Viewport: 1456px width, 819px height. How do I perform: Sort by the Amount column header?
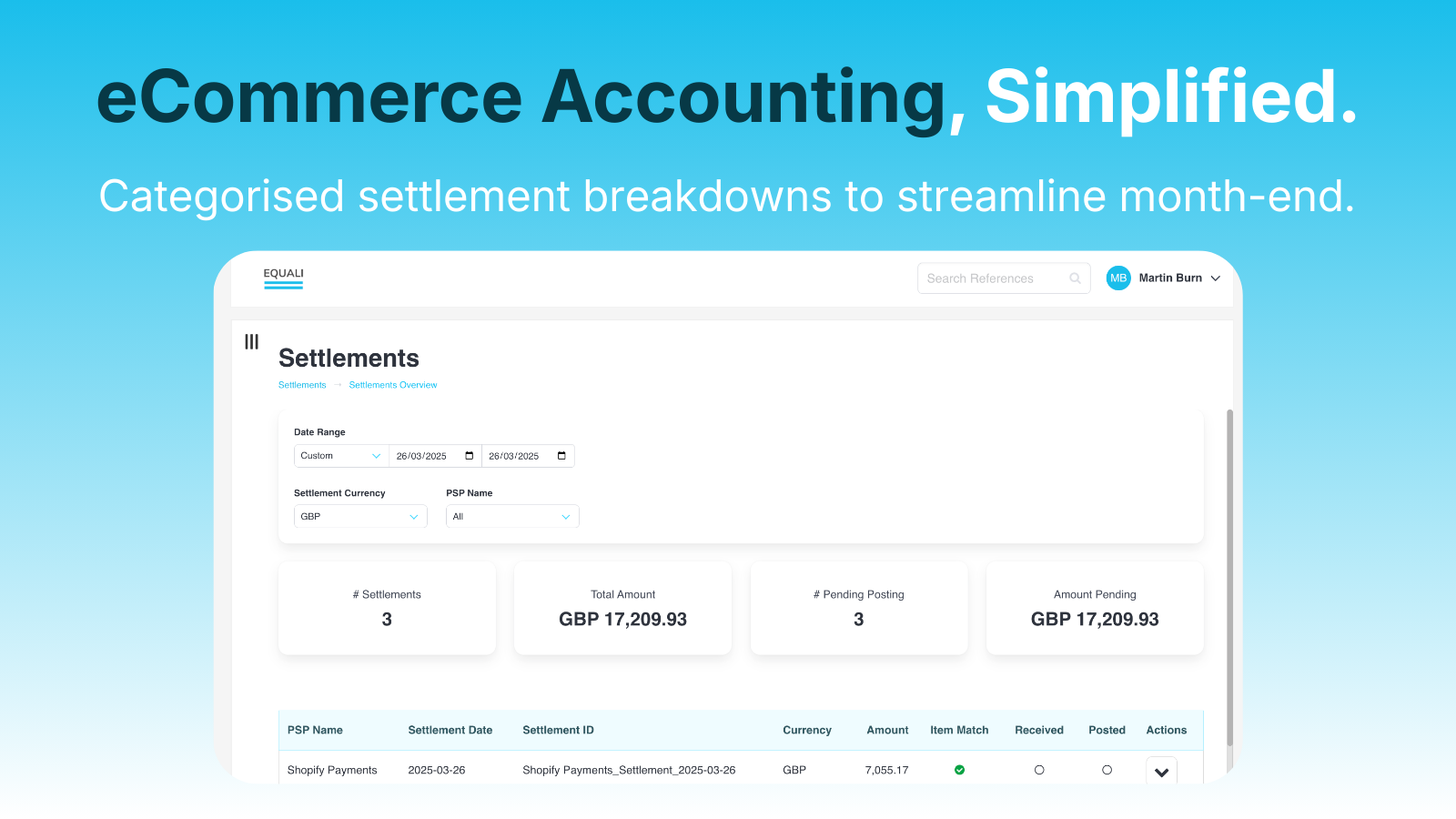(887, 730)
